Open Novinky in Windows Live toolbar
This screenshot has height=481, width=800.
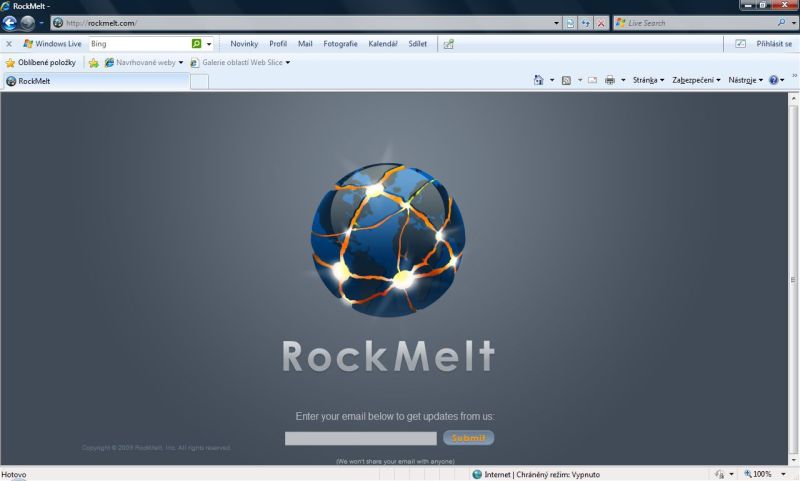tap(244, 44)
